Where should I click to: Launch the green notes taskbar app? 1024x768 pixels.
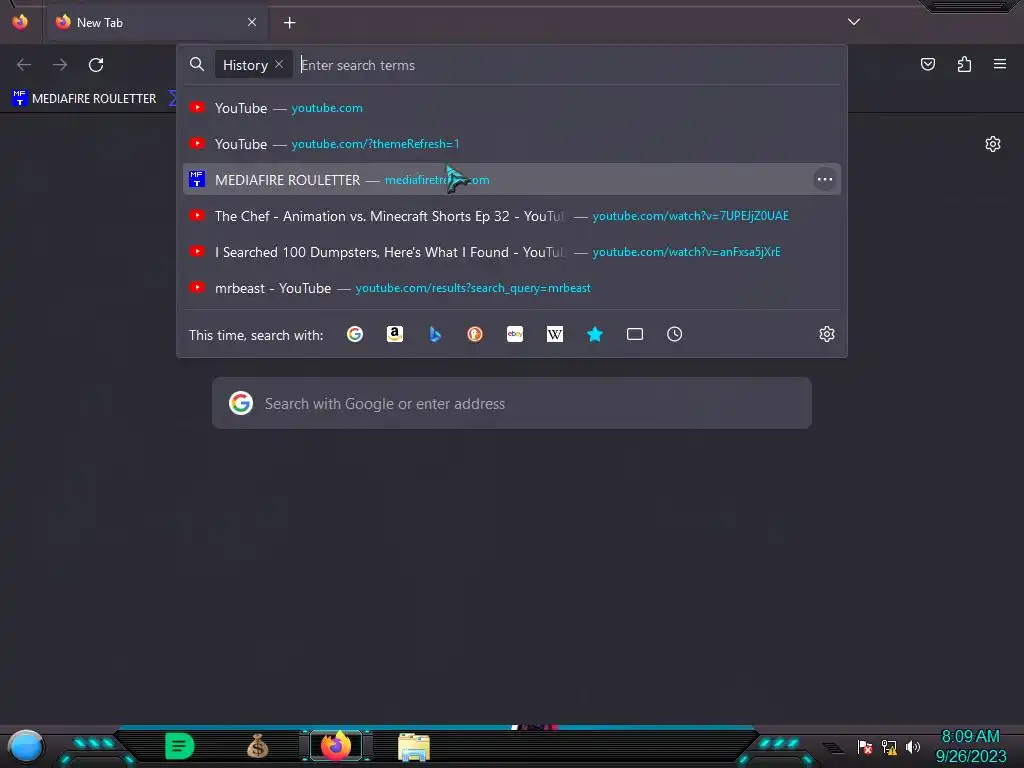180,746
